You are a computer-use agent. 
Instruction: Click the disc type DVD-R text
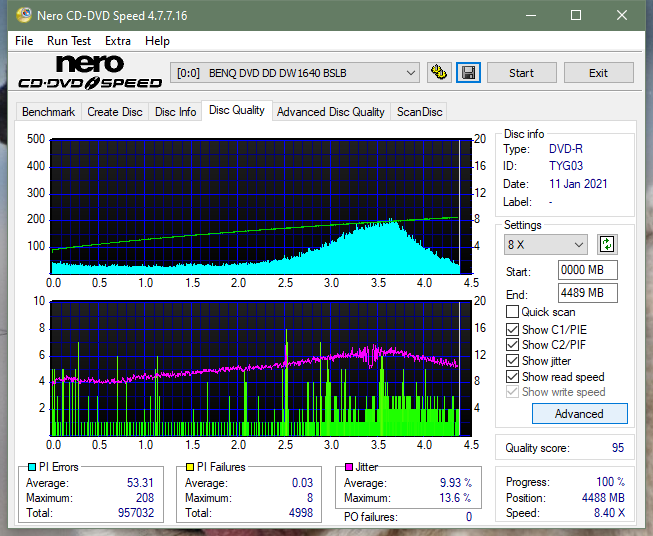click(x=566, y=149)
